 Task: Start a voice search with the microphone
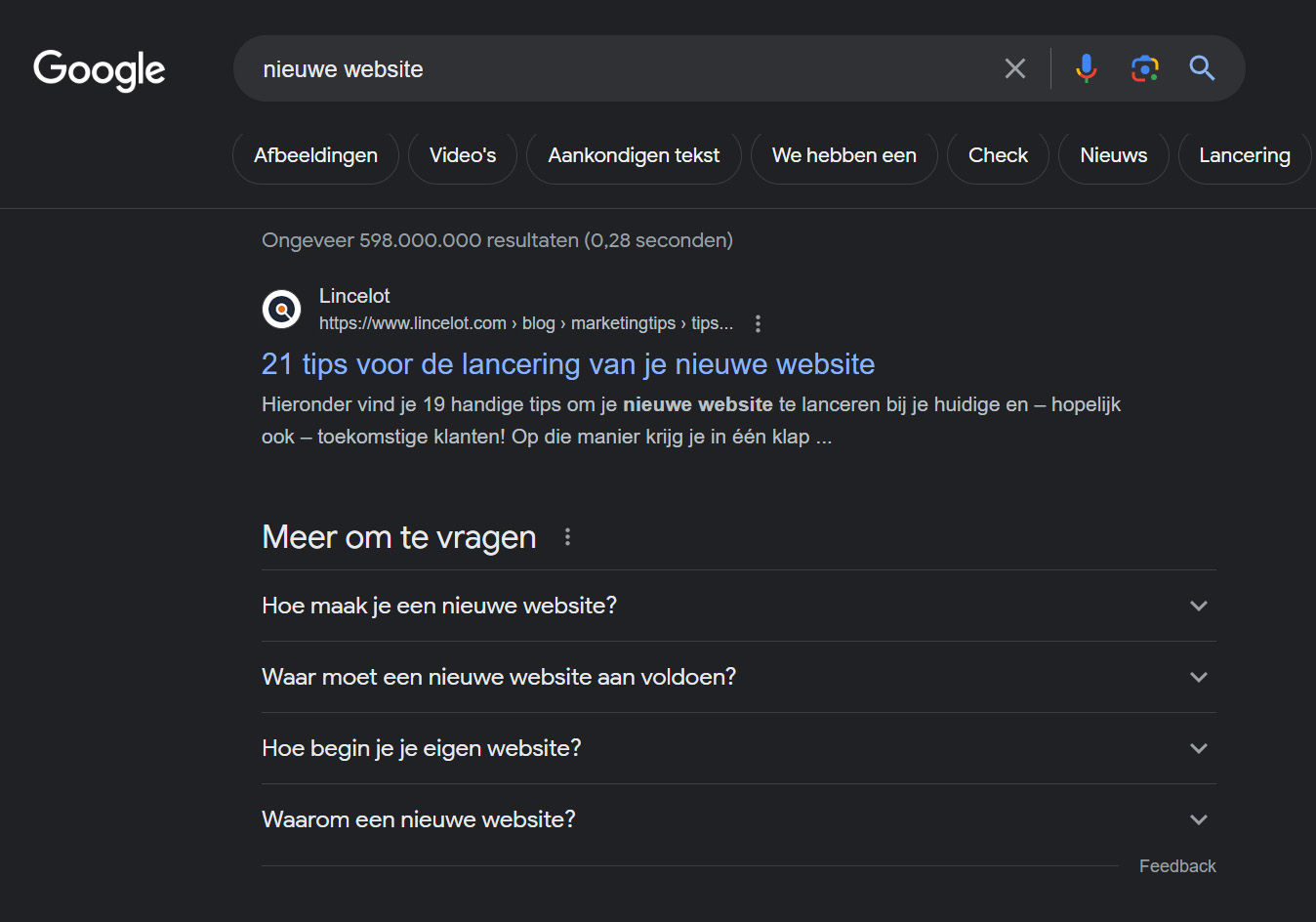point(1086,68)
